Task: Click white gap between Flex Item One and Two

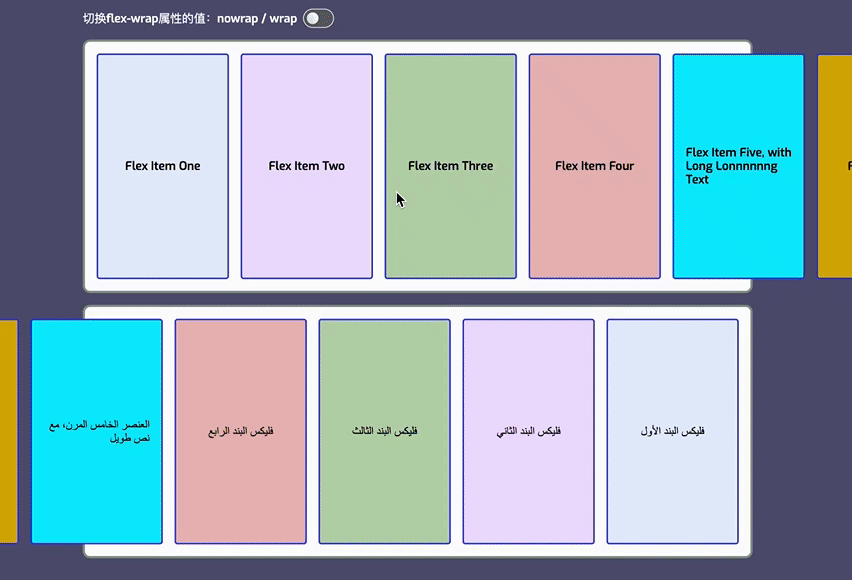Action: pos(235,166)
